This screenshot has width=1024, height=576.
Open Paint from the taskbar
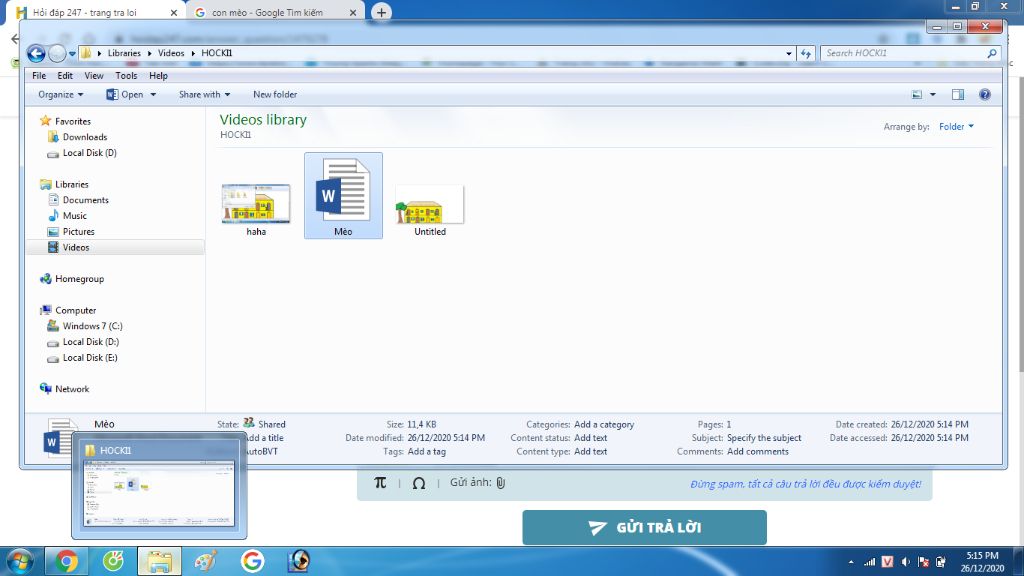(206, 561)
